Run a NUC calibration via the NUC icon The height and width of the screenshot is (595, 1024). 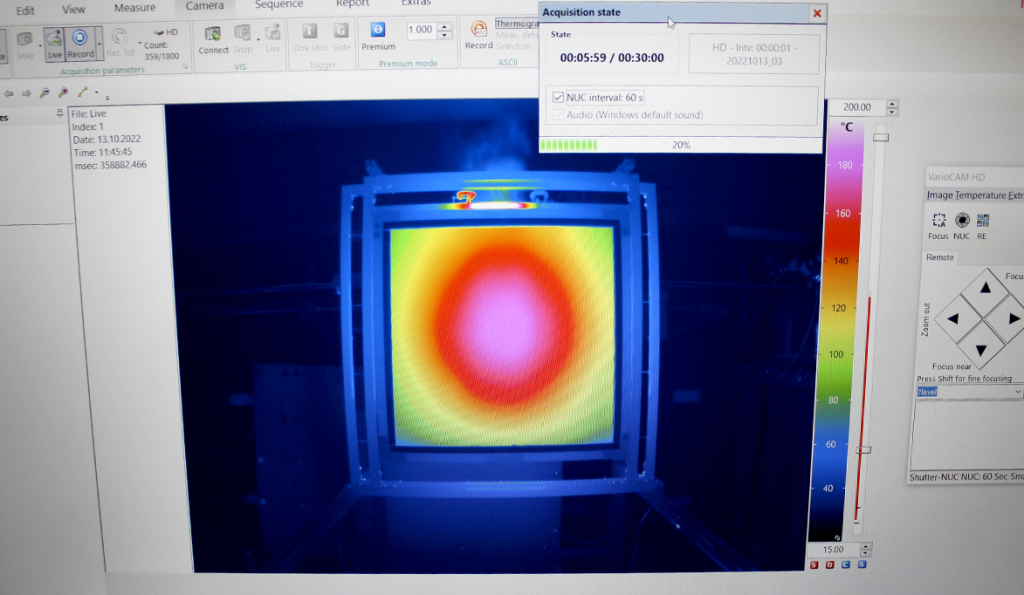[x=962, y=221]
